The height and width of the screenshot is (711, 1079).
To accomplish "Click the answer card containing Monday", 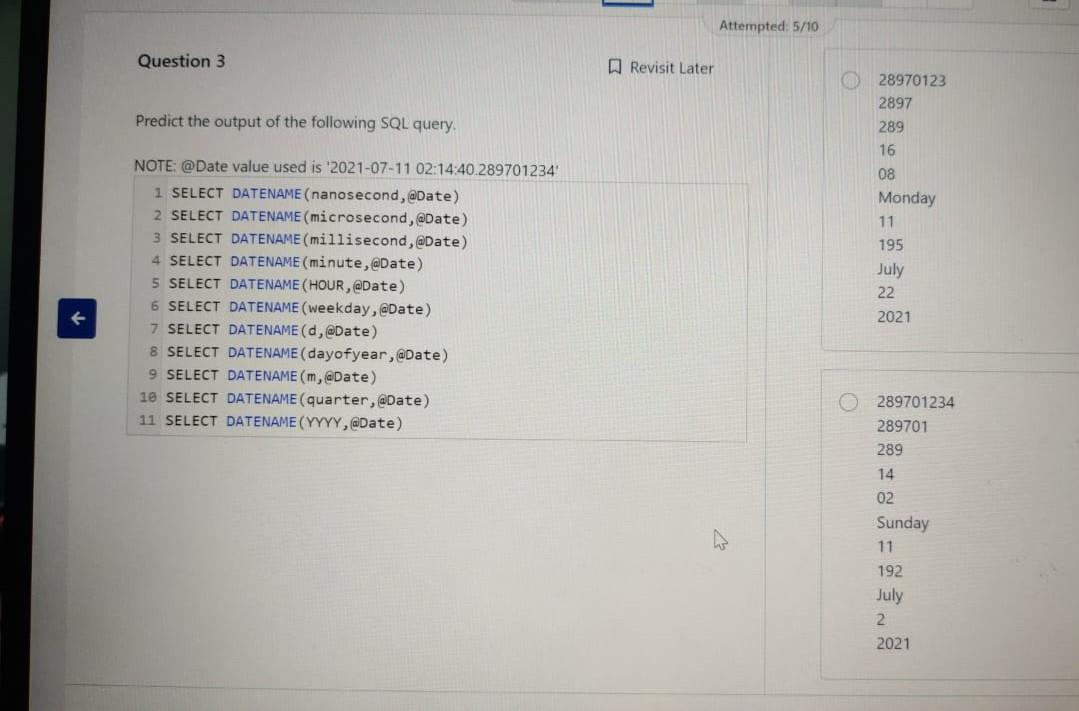I will point(948,198).
